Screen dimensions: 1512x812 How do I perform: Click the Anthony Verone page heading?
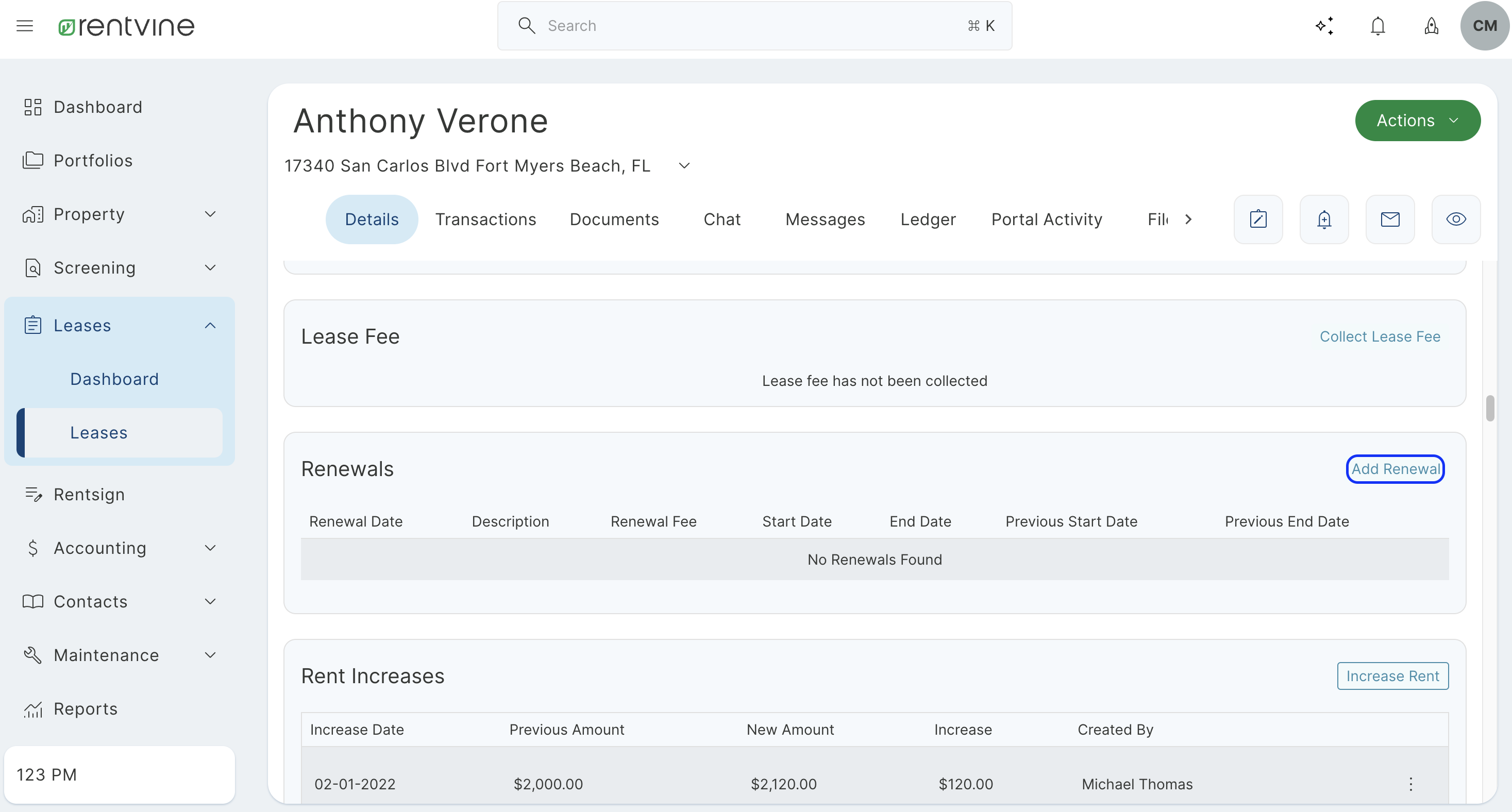(421, 120)
